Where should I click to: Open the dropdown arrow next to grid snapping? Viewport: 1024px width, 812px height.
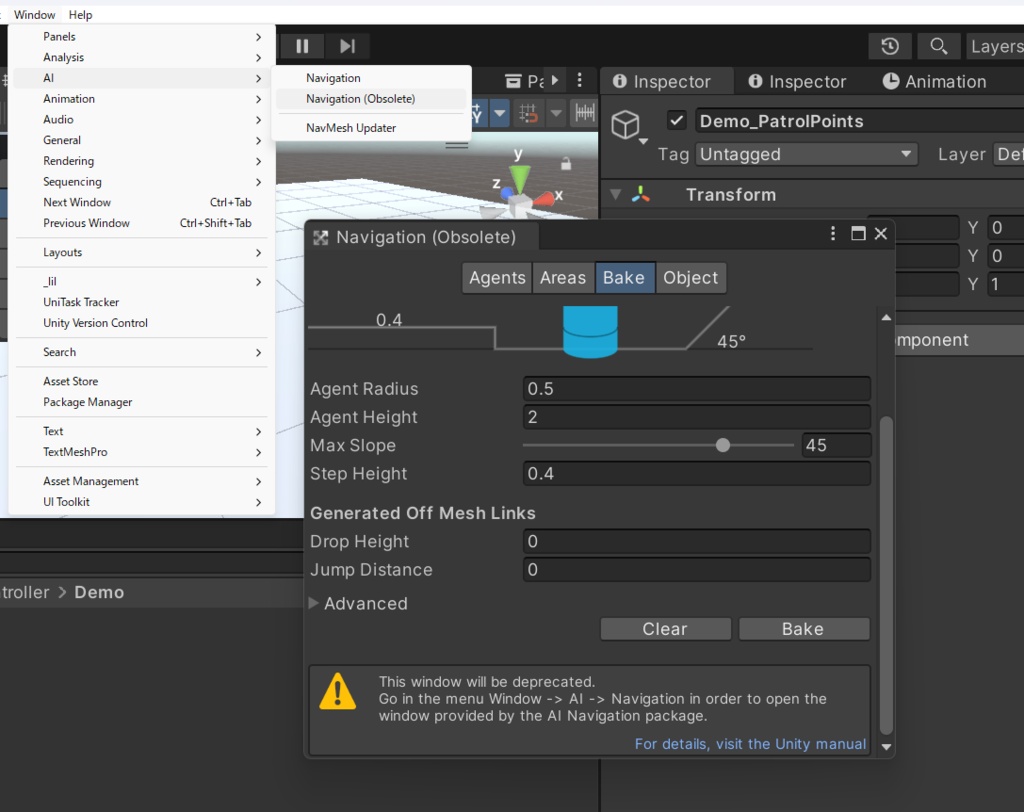click(556, 114)
